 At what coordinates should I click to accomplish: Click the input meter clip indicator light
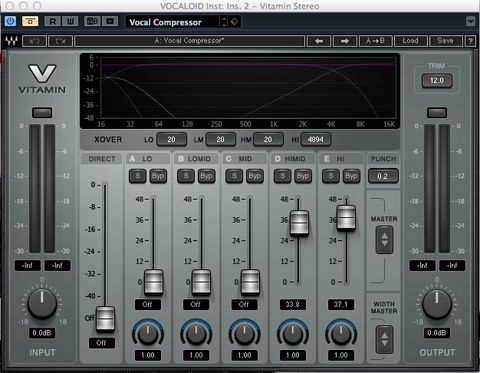[x=42, y=113]
